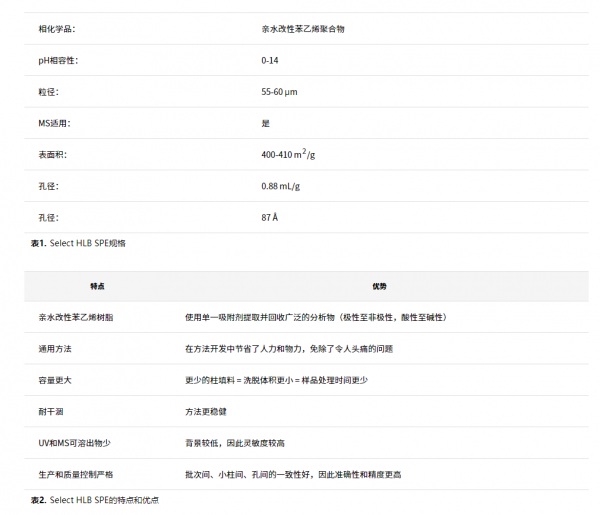Click the 优势 column header
The height and width of the screenshot is (515, 600).
(x=379, y=286)
